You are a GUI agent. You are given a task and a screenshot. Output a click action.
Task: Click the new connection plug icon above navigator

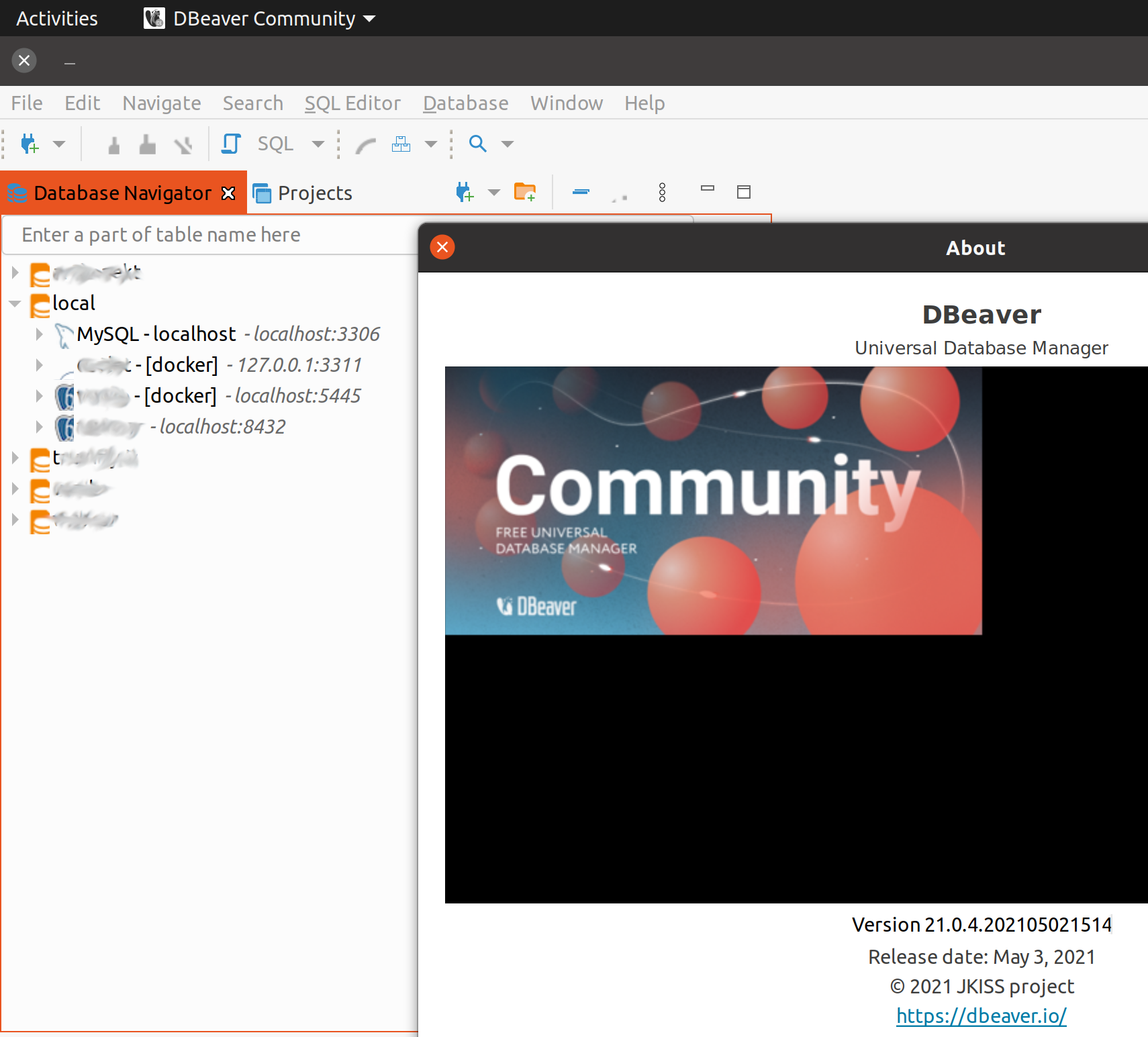(464, 192)
